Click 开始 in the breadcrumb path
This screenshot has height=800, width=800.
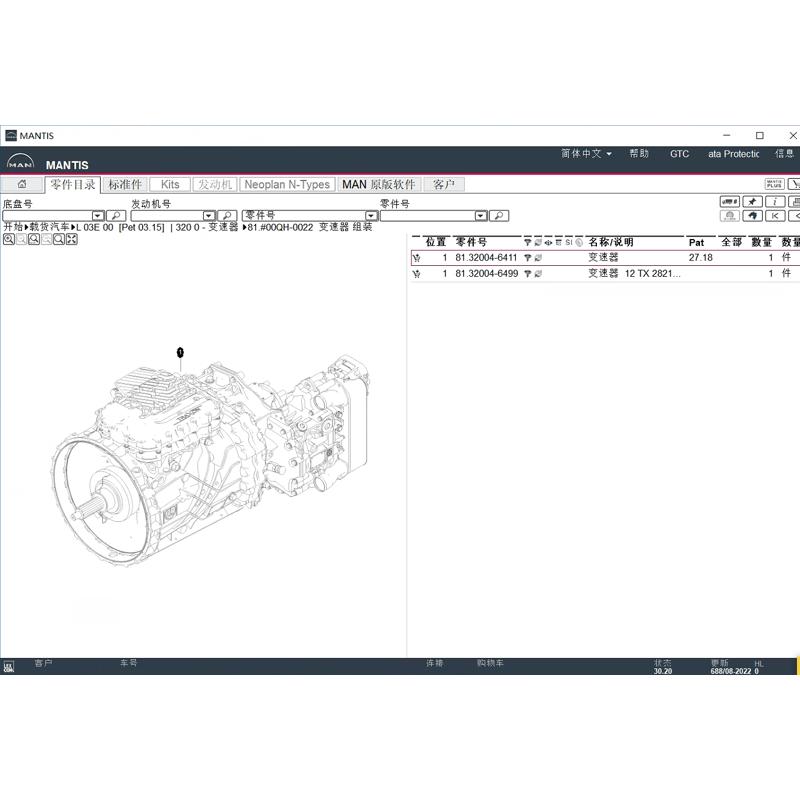pos(13,227)
